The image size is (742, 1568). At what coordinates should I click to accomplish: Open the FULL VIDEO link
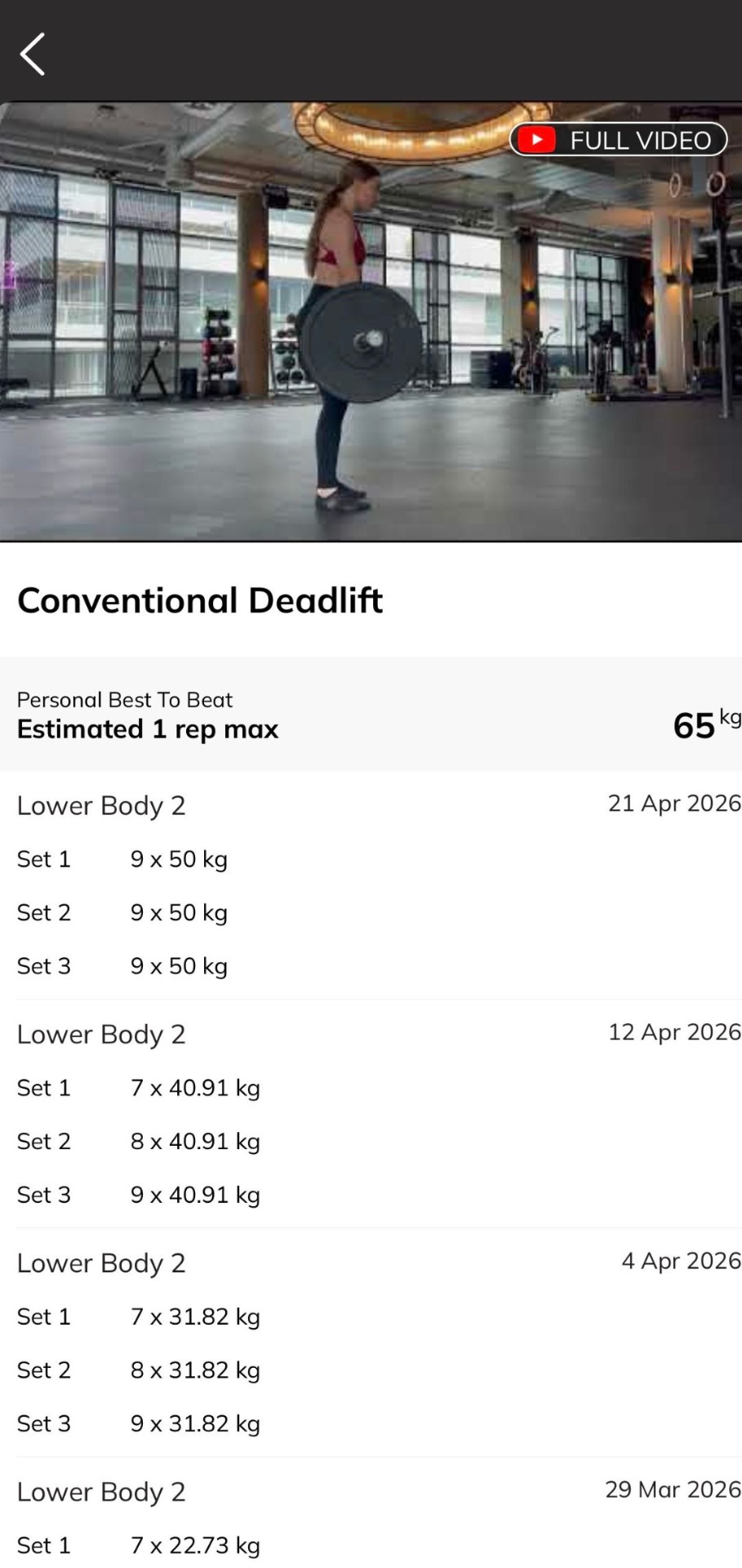[x=640, y=140]
